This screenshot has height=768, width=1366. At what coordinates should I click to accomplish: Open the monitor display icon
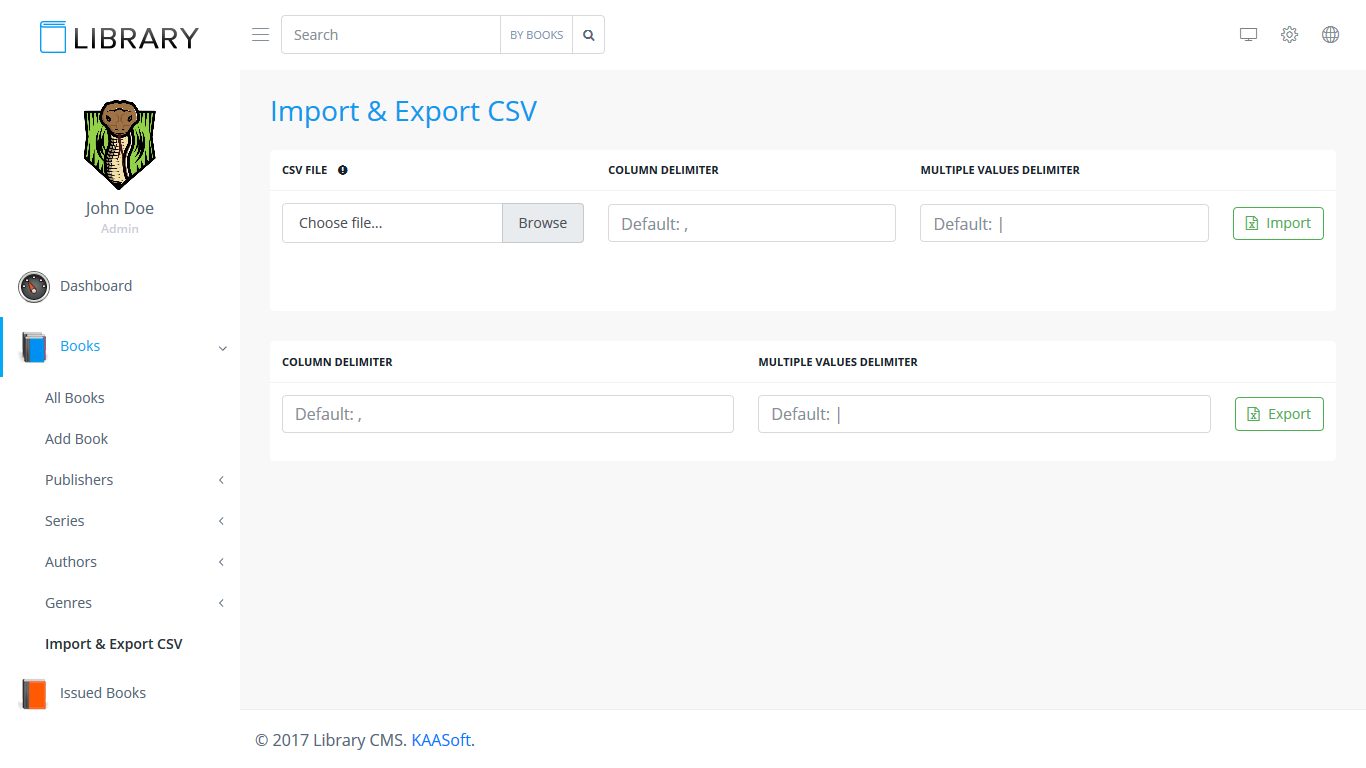pos(1248,35)
